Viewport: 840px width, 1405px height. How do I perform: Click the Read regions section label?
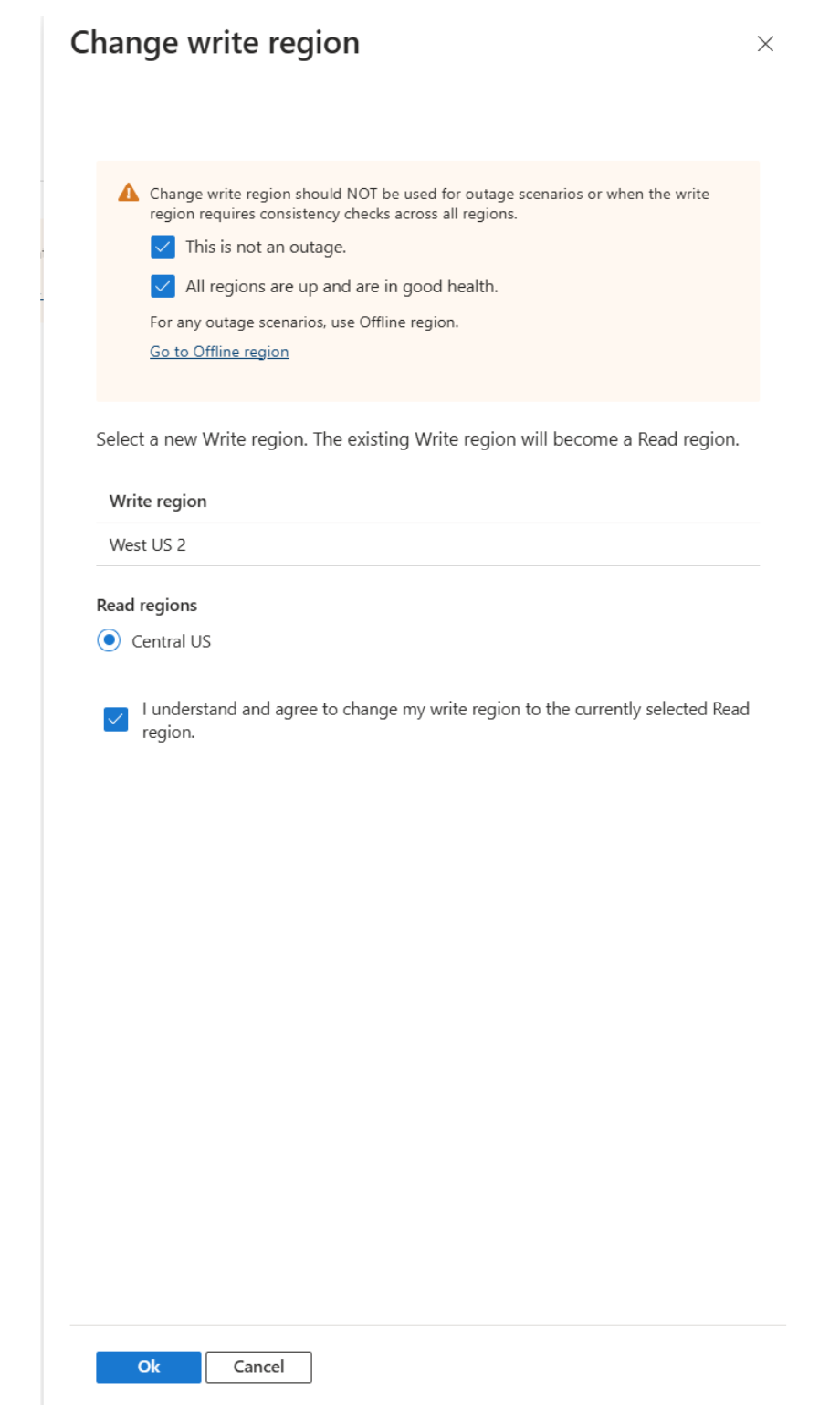pos(146,605)
